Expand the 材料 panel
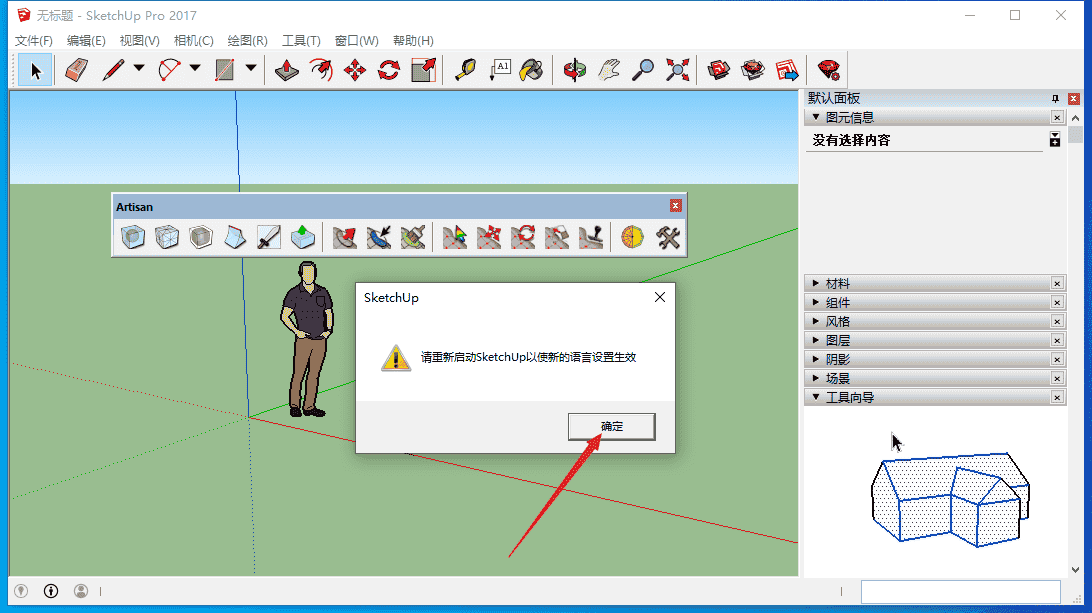The image size is (1092, 613). [816, 283]
